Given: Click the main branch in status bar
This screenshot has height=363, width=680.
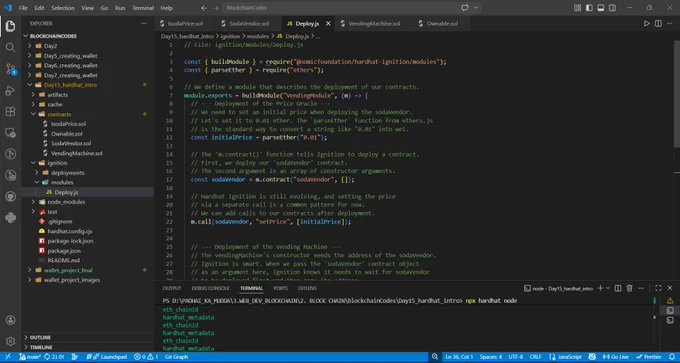Looking at the screenshot, I should click(30, 357).
